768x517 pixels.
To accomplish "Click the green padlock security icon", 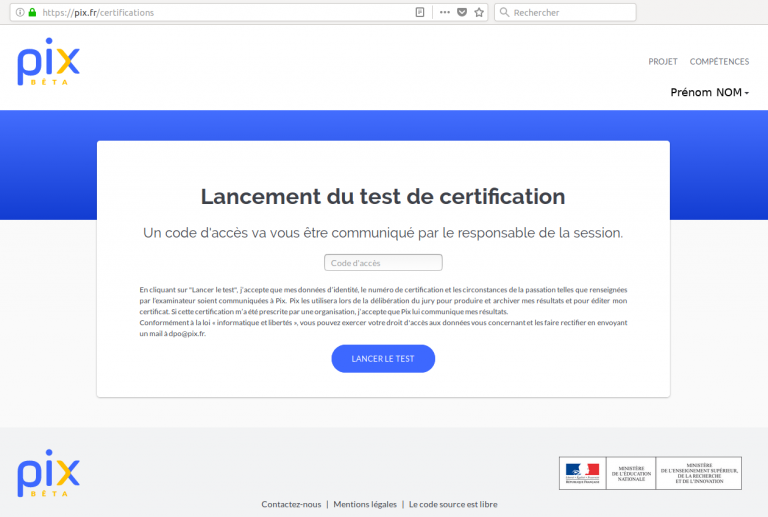I will click(32, 13).
